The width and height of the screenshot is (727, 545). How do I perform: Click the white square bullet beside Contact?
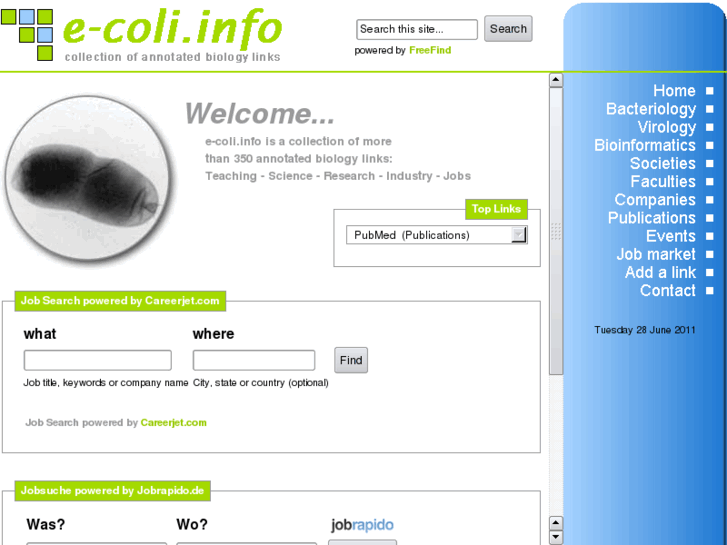pos(709,291)
